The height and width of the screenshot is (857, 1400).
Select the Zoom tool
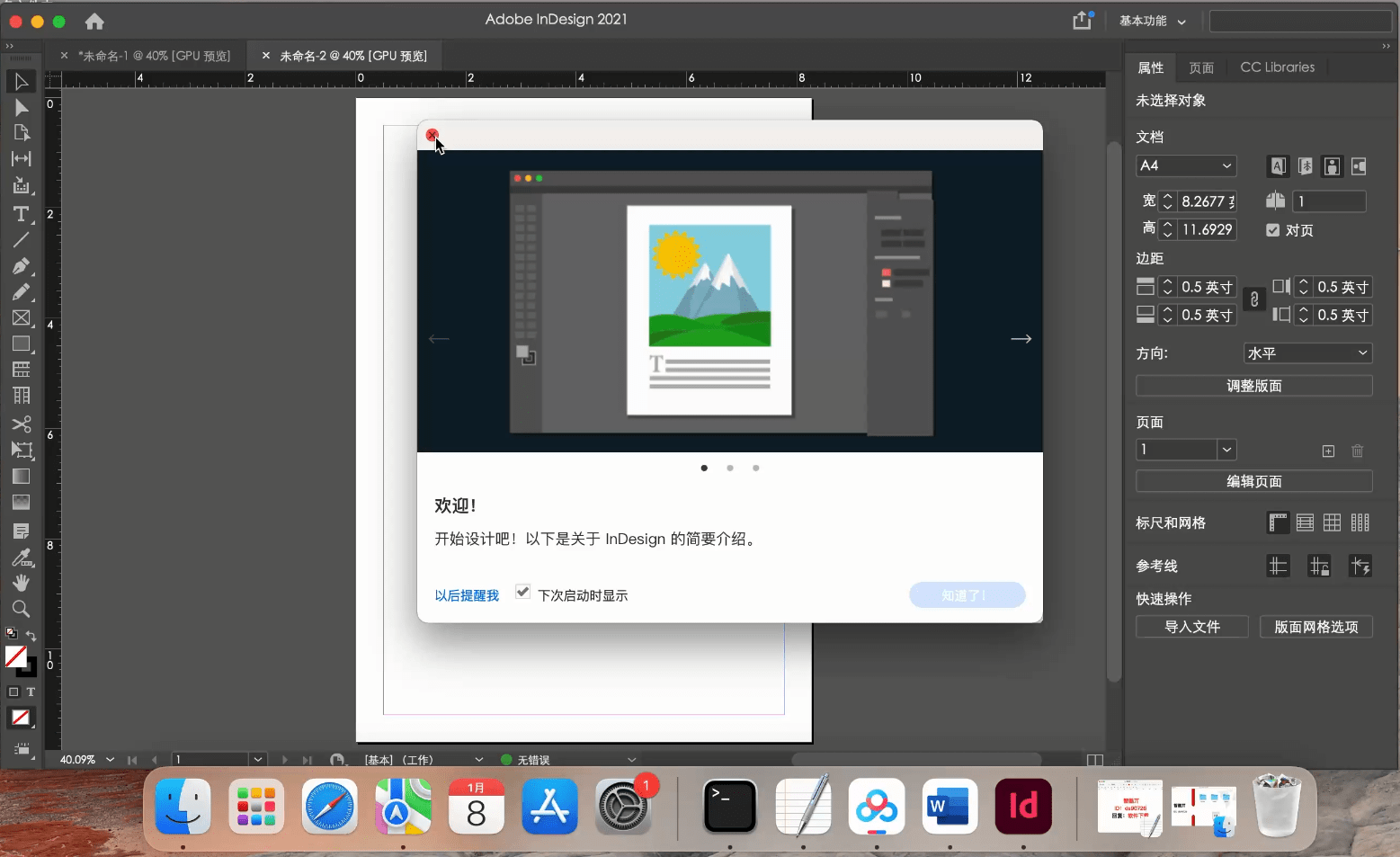[x=21, y=609]
